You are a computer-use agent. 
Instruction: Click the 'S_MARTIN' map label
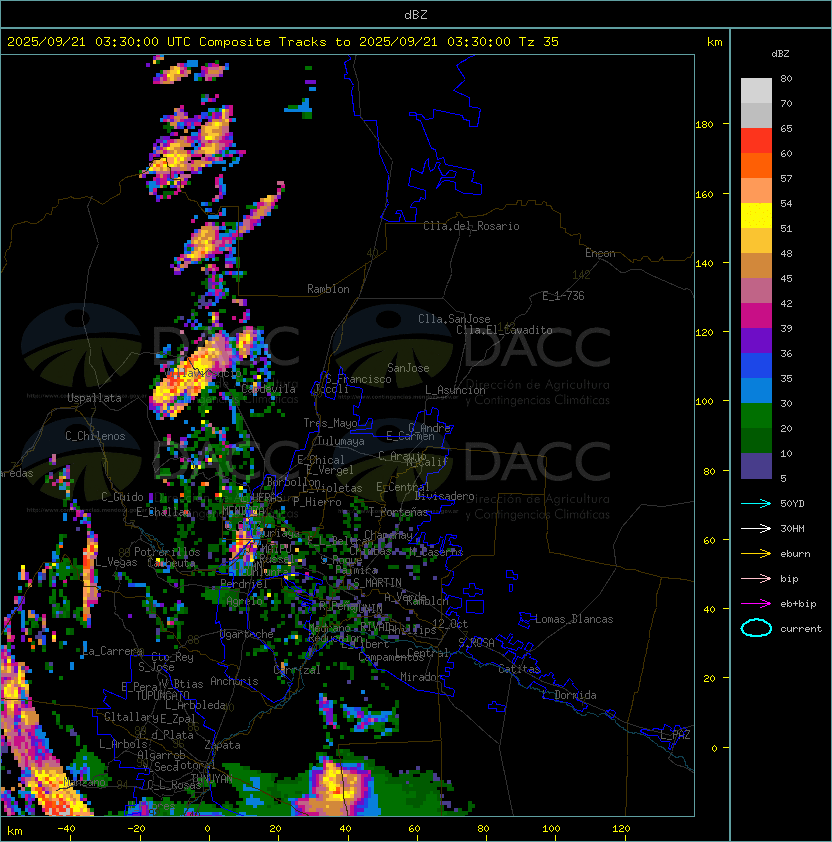tap(377, 583)
